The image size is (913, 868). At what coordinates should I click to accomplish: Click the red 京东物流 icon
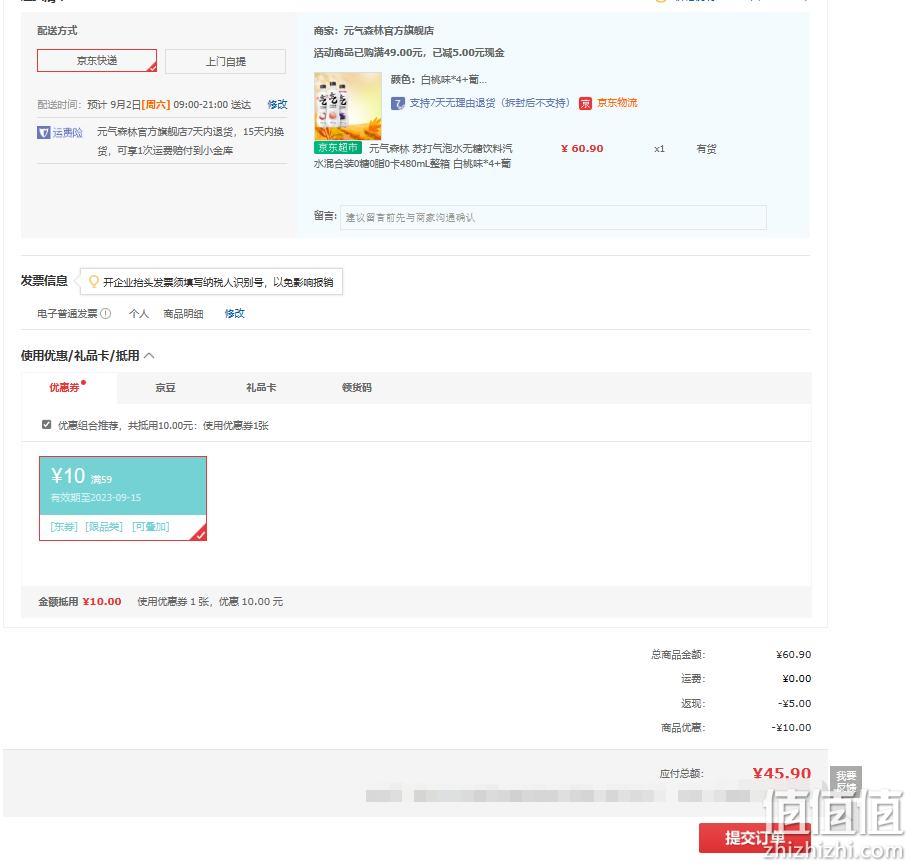pyautogui.click(x=585, y=104)
